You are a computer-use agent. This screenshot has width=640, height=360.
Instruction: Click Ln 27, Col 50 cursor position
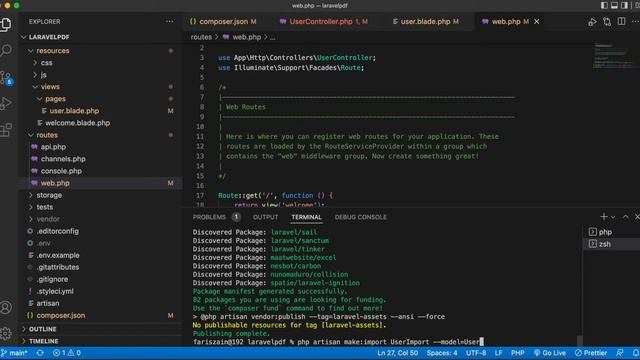coord(398,353)
